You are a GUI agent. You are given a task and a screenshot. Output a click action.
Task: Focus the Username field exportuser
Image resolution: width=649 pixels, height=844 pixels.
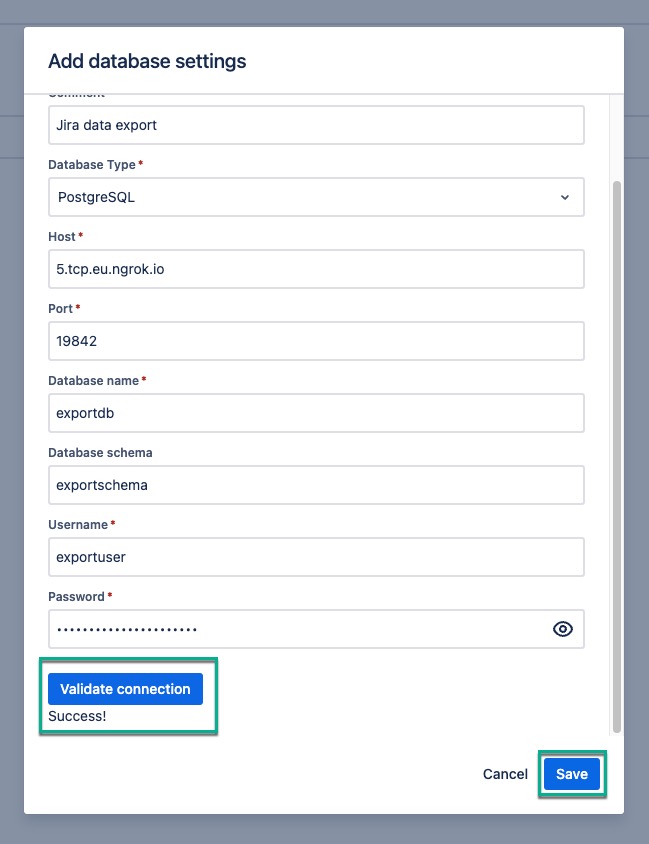click(316, 557)
